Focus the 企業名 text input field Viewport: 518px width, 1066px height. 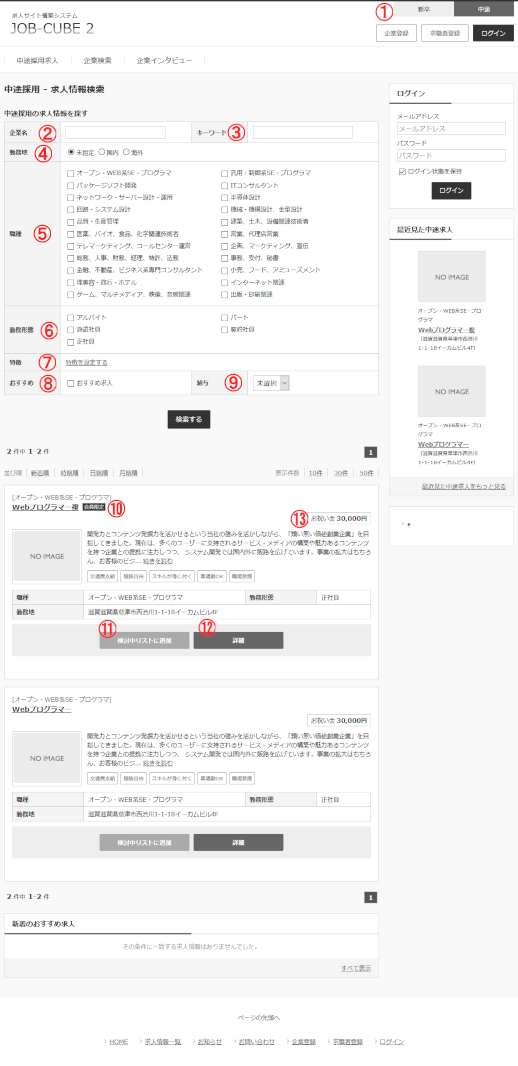click(116, 132)
